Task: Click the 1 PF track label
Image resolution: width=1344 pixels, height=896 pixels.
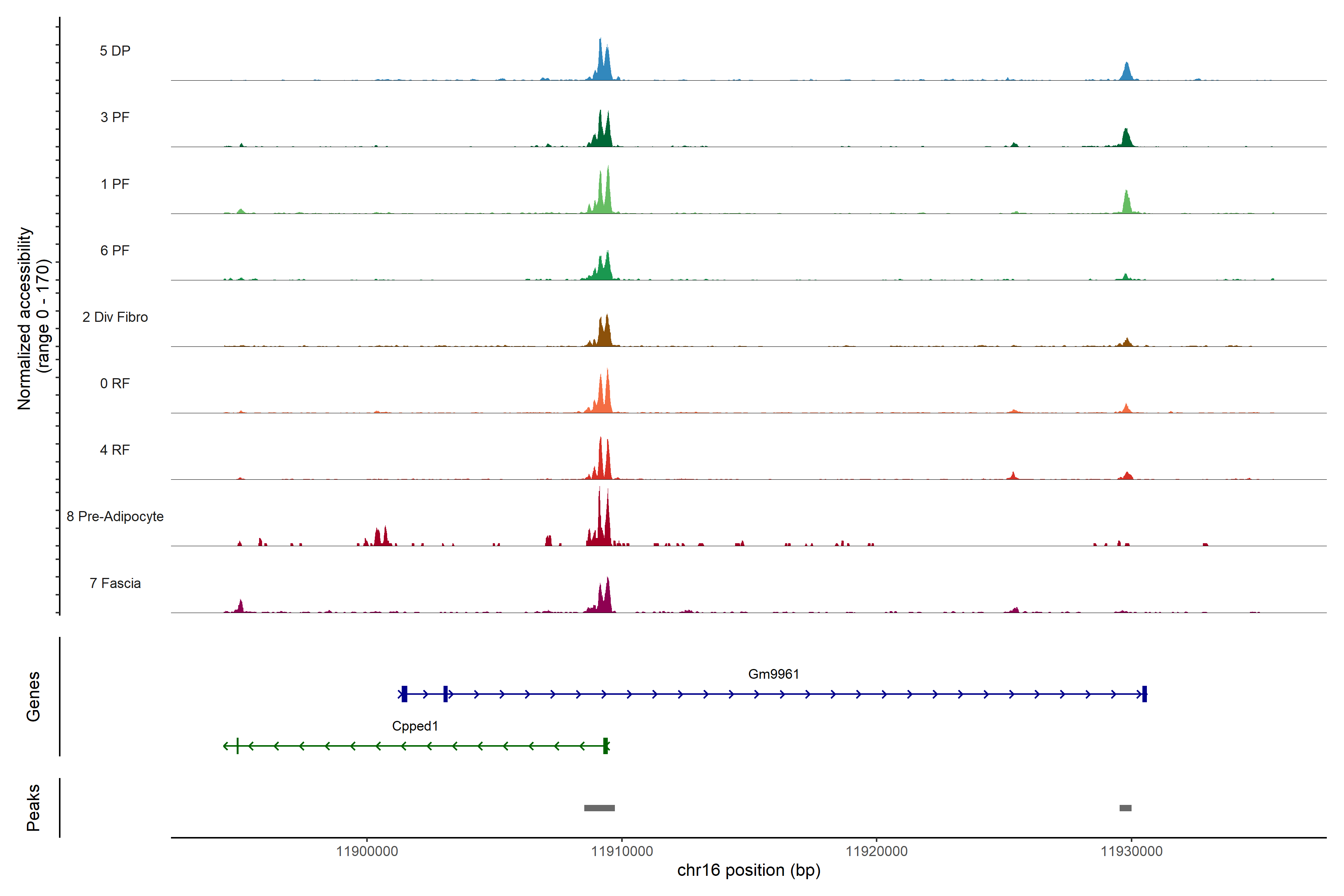Action: tap(115, 184)
